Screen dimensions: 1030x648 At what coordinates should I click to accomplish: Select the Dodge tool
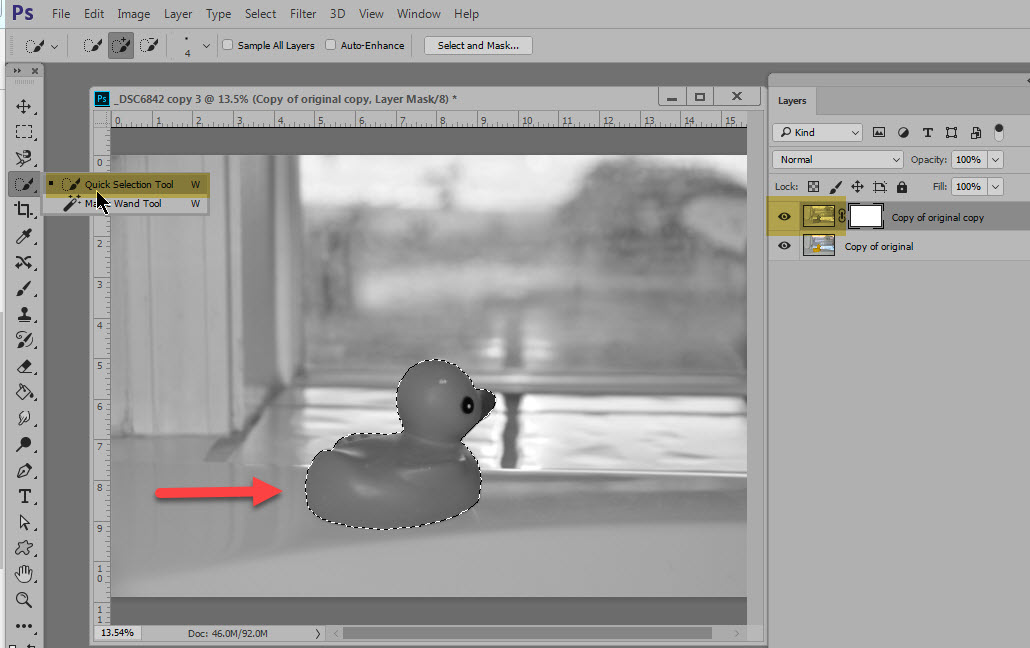[x=24, y=444]
